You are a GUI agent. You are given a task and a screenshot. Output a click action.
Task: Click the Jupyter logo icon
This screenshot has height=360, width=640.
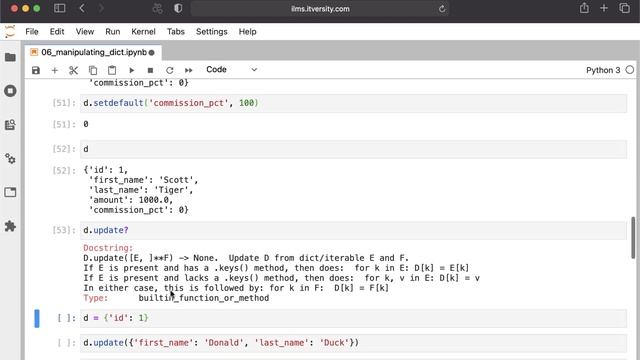(10, 31)
